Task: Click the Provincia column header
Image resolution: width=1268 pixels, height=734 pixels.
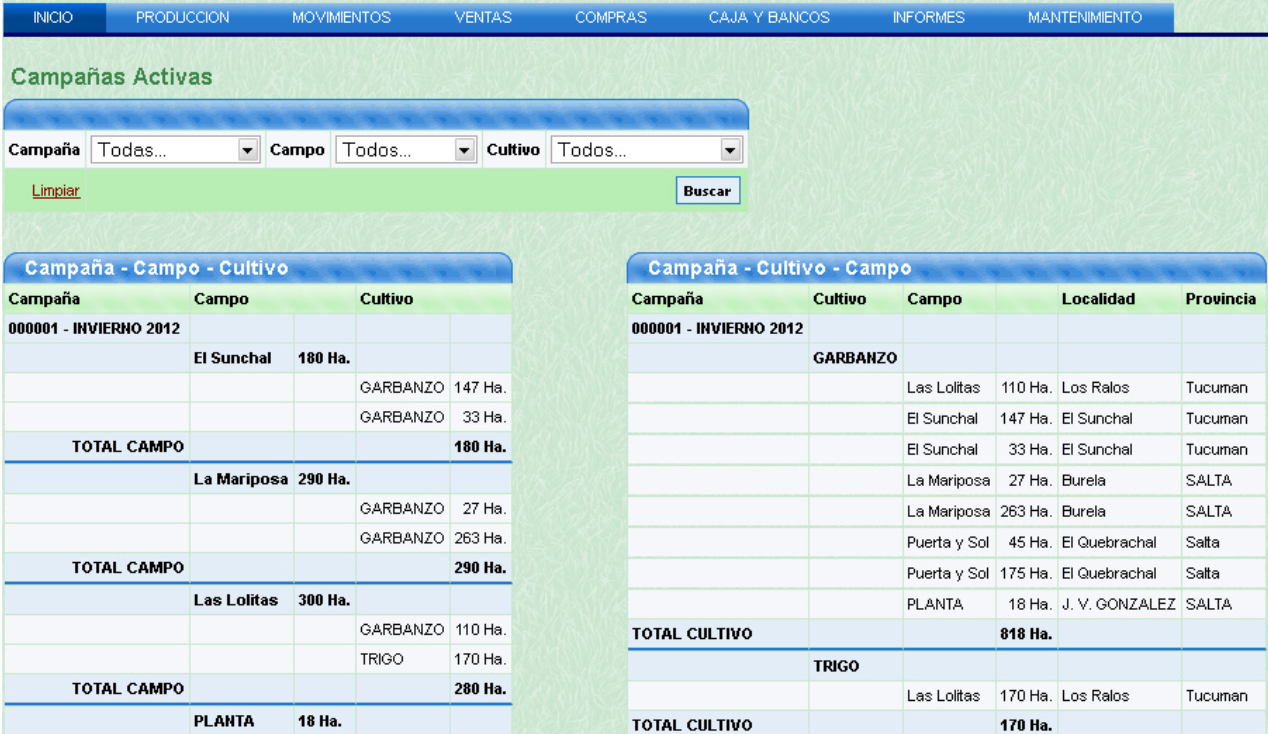Action: (1220, 299)
